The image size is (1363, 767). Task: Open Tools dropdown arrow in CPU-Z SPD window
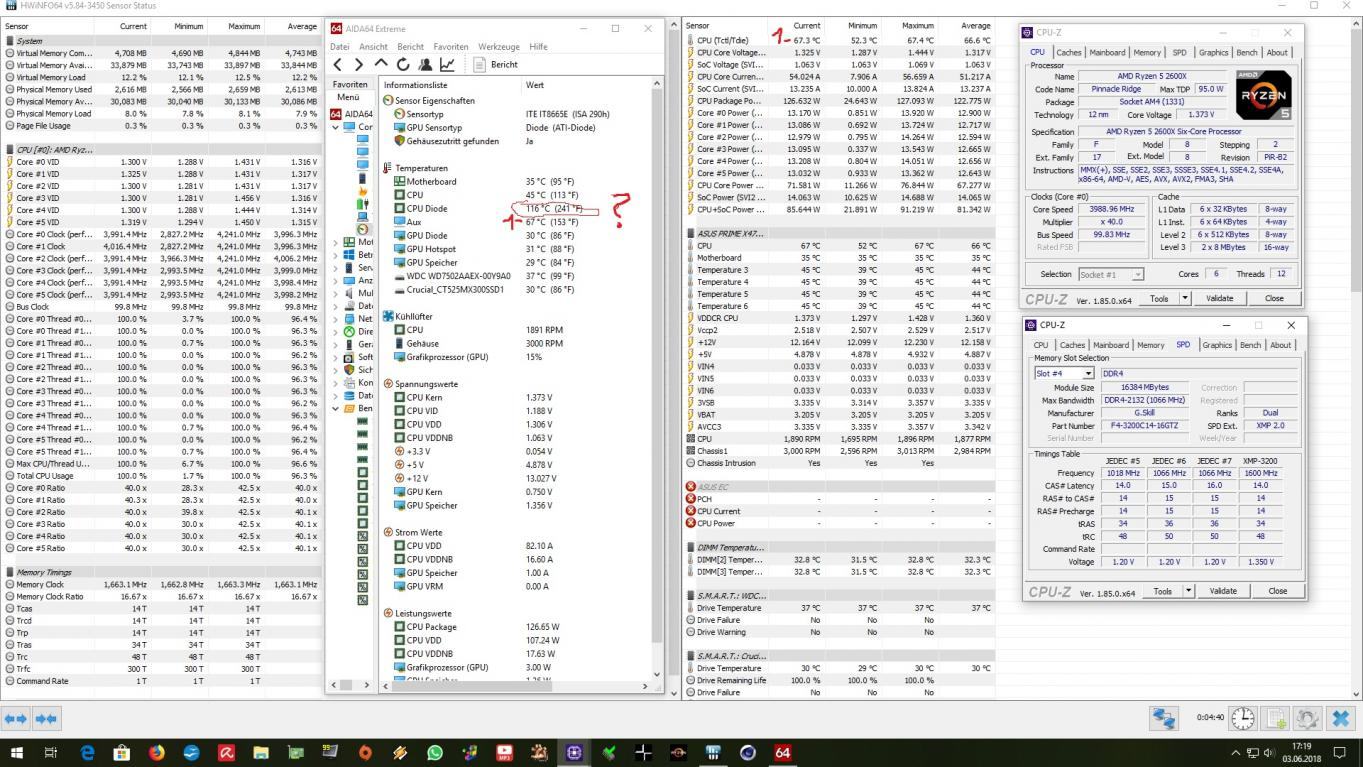coord(1189,591)
